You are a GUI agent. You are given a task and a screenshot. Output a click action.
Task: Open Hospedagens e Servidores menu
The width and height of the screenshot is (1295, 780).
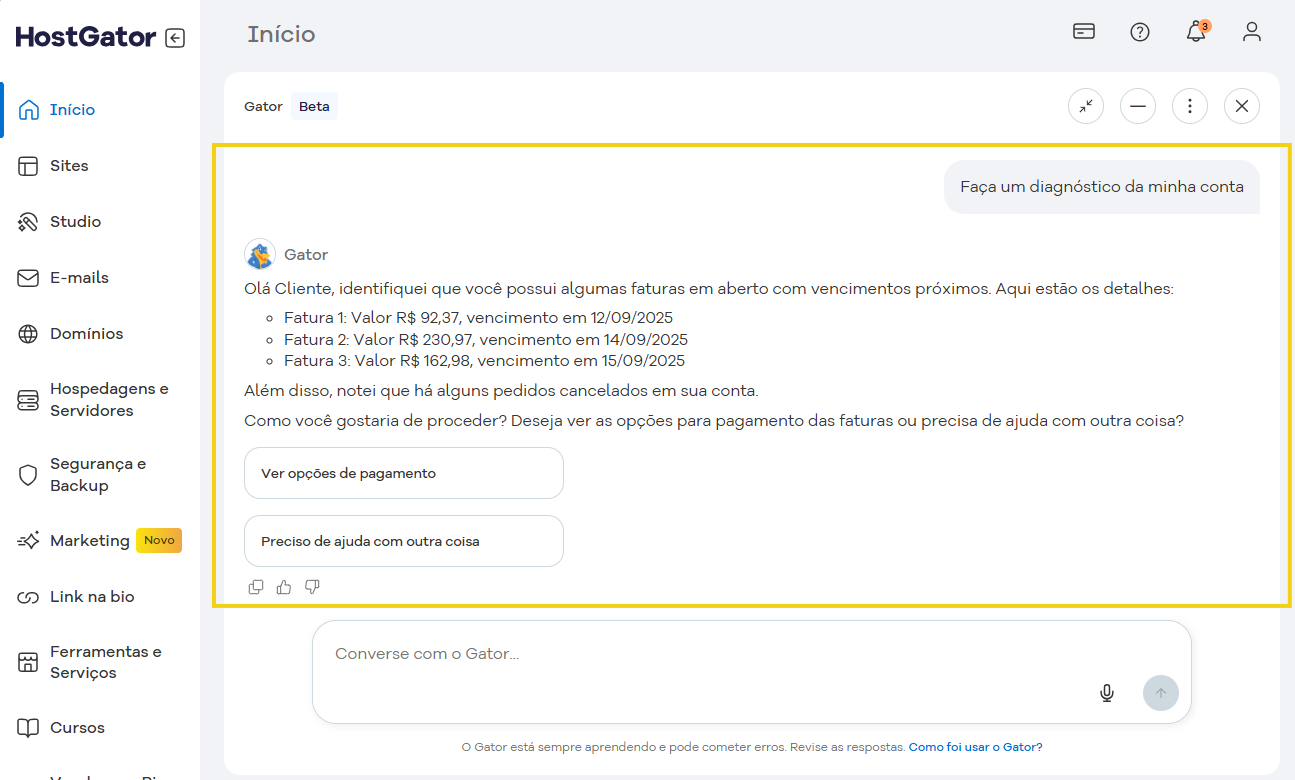[x=108, y=400]
